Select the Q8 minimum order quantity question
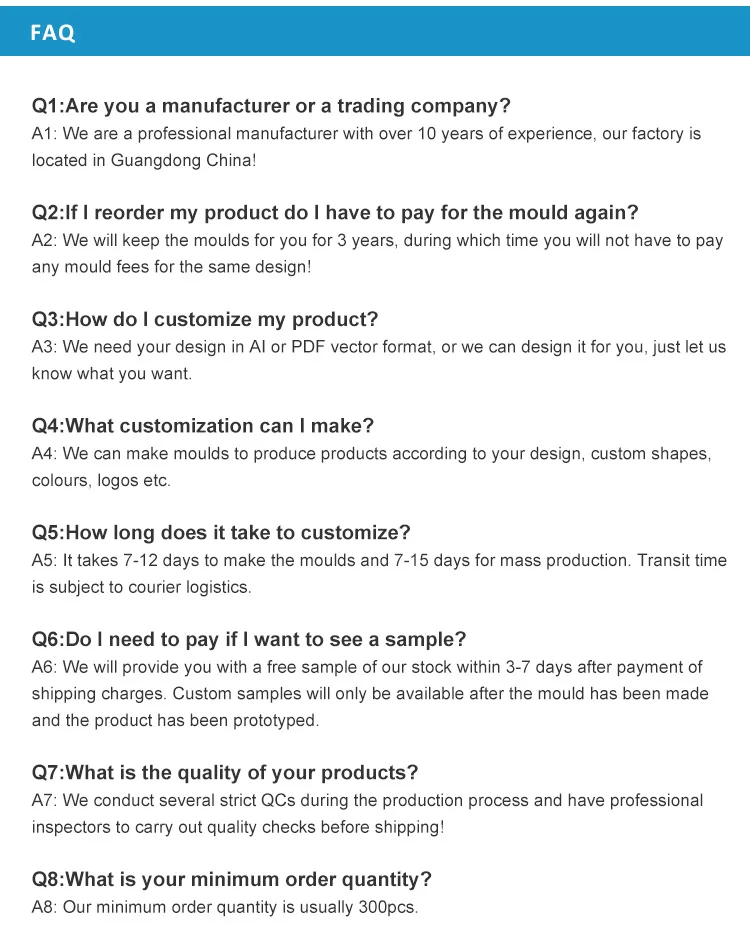This screenshot has width=750, height=936. point(232,880)
